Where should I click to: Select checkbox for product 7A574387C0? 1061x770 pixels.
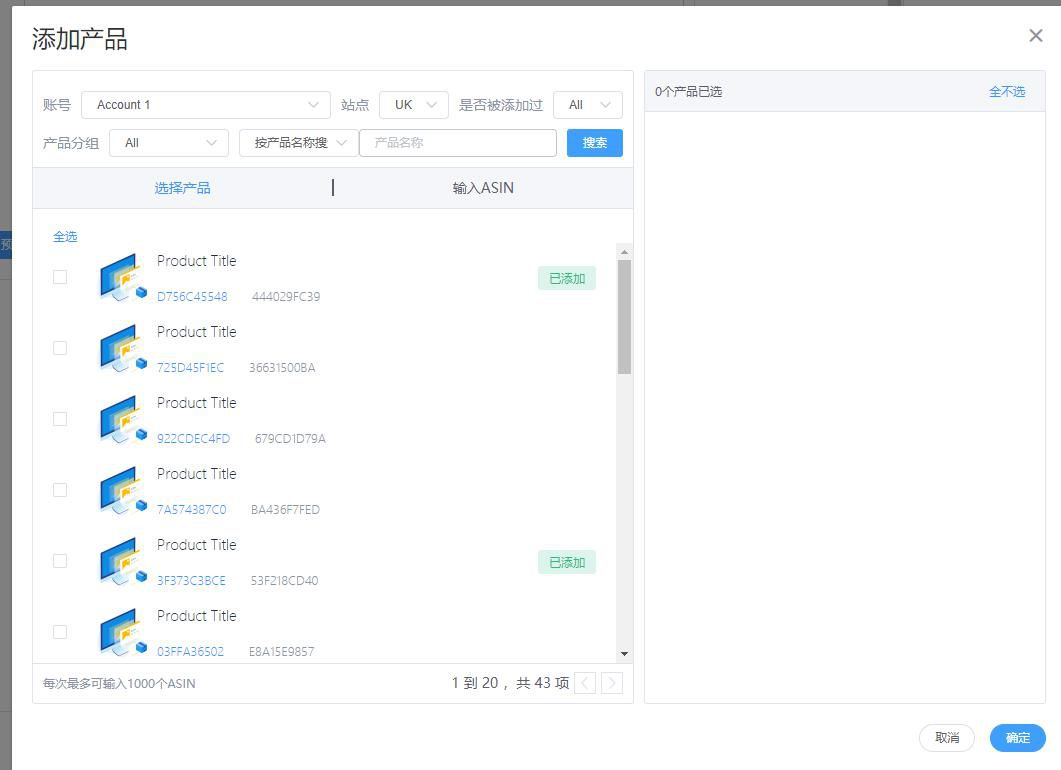[x=60, y=490]
